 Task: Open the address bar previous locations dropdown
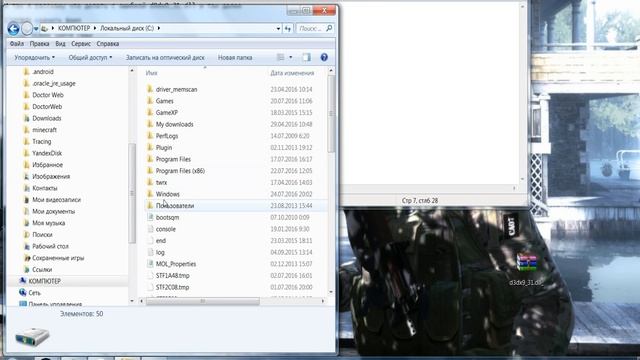pyautogui.click(x=278, y=29)
